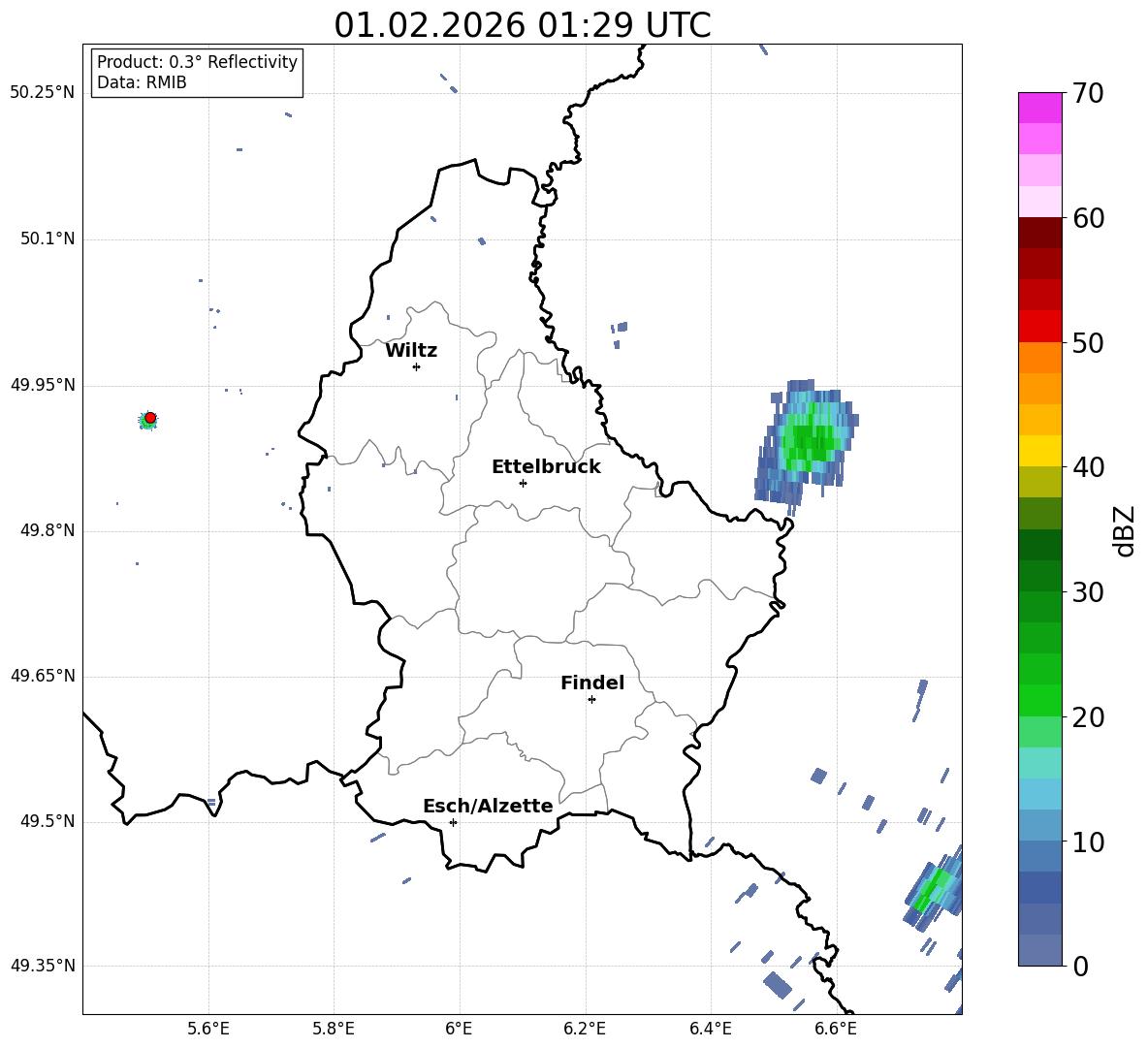The image size is (1148, 1048).
Task: Click the colorbar tick label 60
Action: point(1089,218)
